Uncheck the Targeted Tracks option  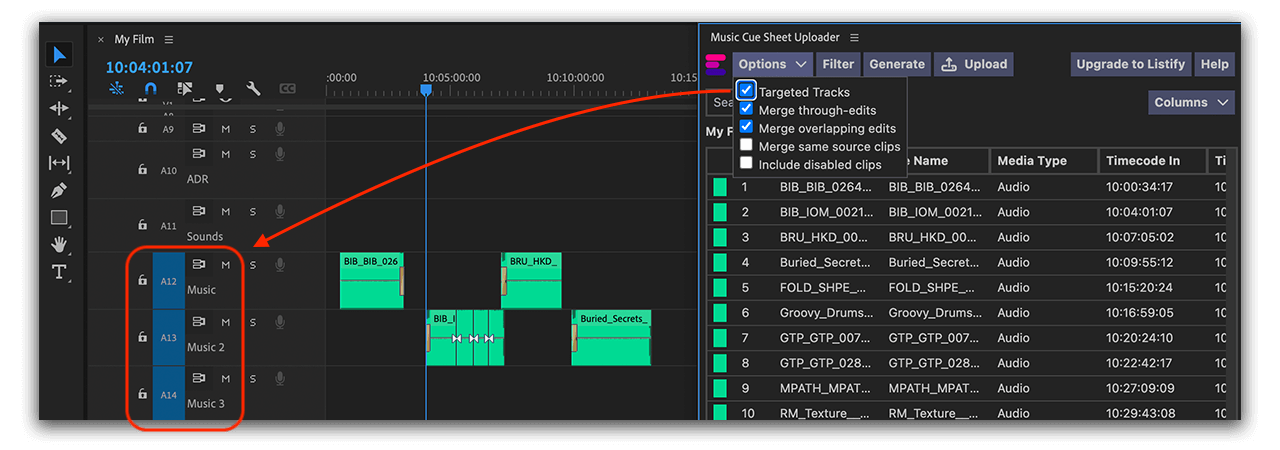pos(746,92)
